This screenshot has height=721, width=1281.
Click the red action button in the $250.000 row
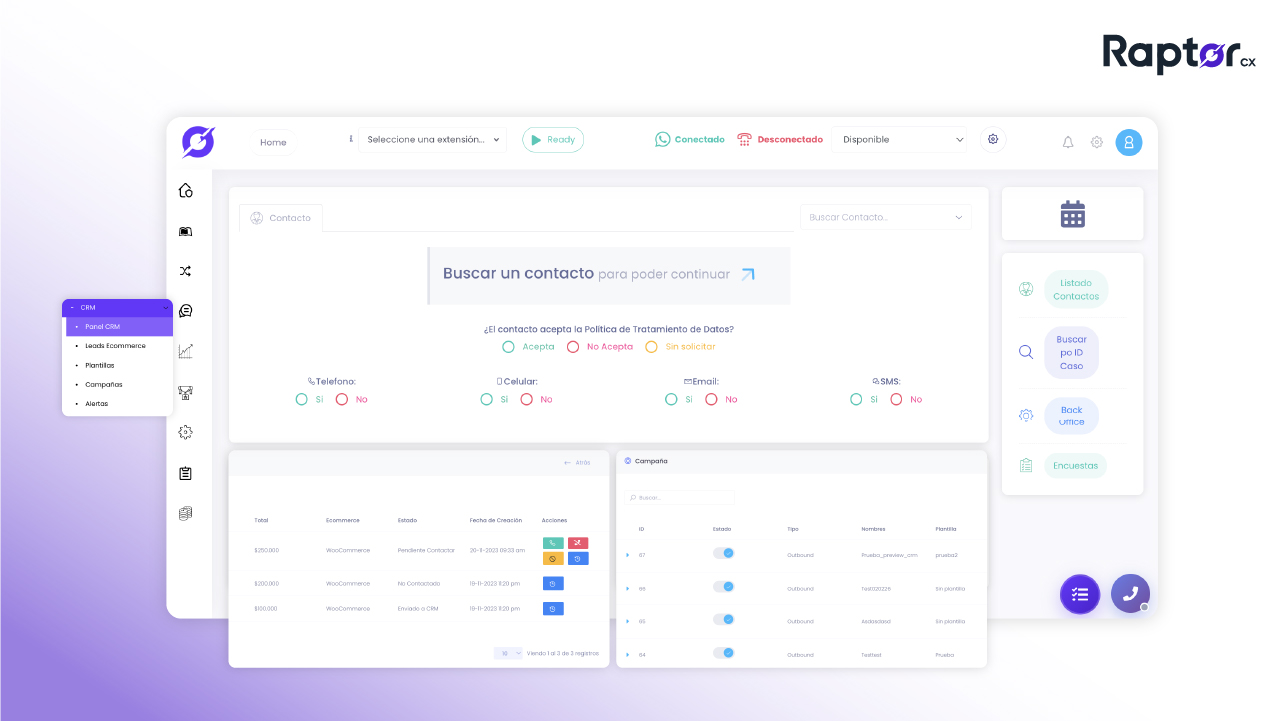[578, 543]
